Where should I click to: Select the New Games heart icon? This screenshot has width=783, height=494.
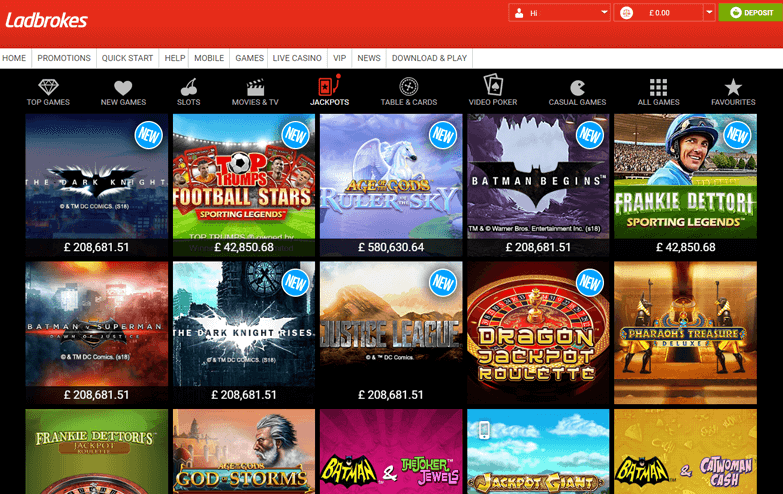(x=123, y=88)
